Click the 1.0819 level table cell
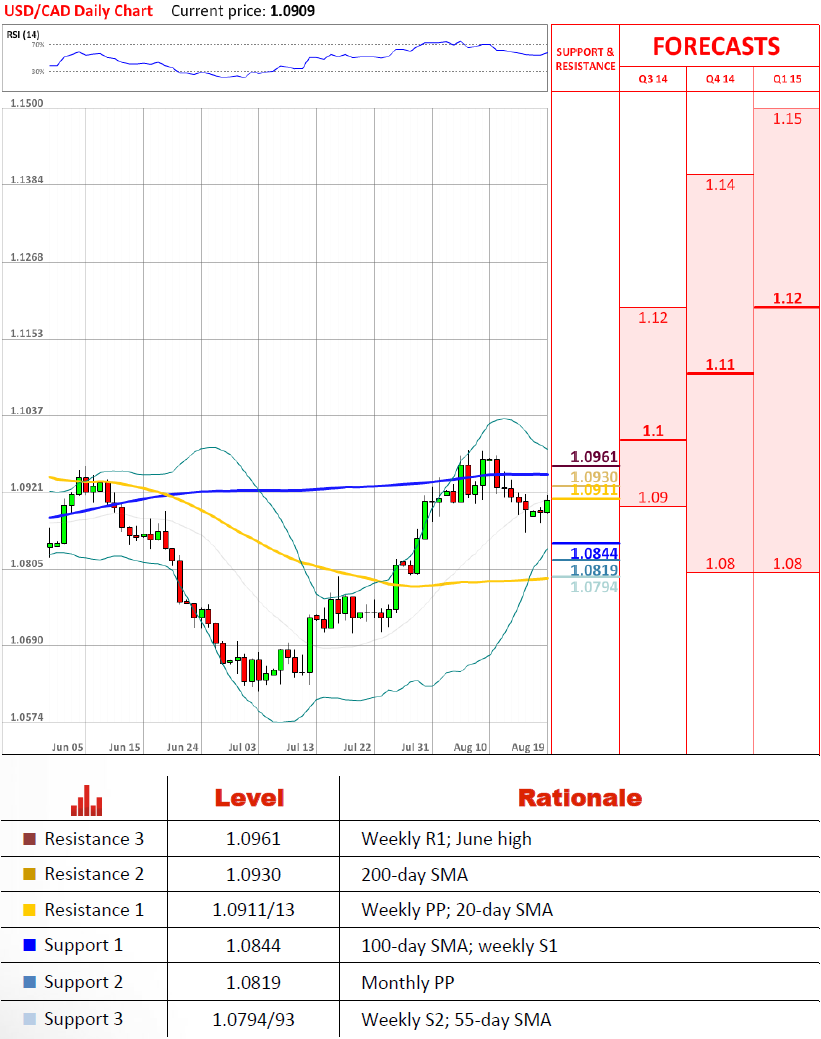Screen dimensions: 821x1039 [253, 983]
